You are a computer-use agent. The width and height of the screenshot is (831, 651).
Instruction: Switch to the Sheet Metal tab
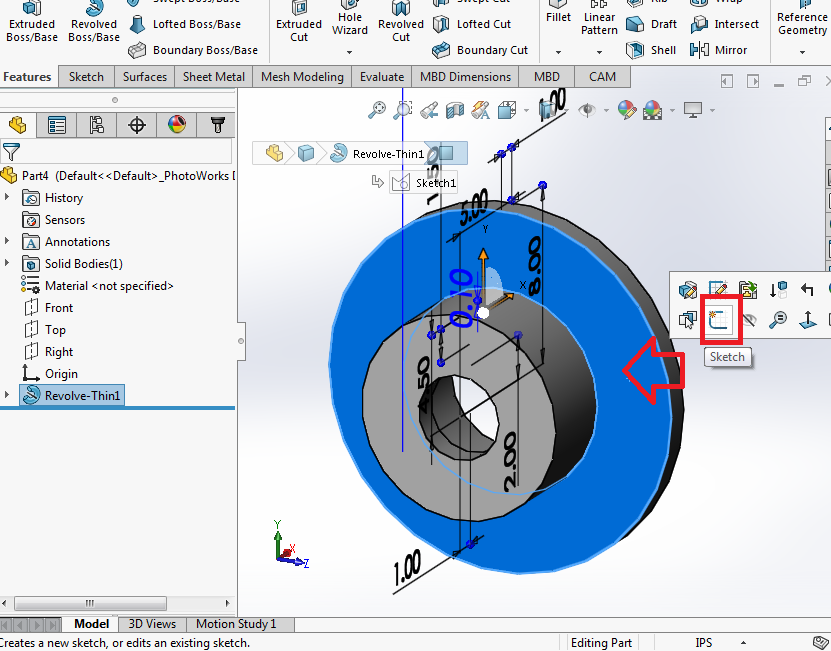[x=213, y=76]
